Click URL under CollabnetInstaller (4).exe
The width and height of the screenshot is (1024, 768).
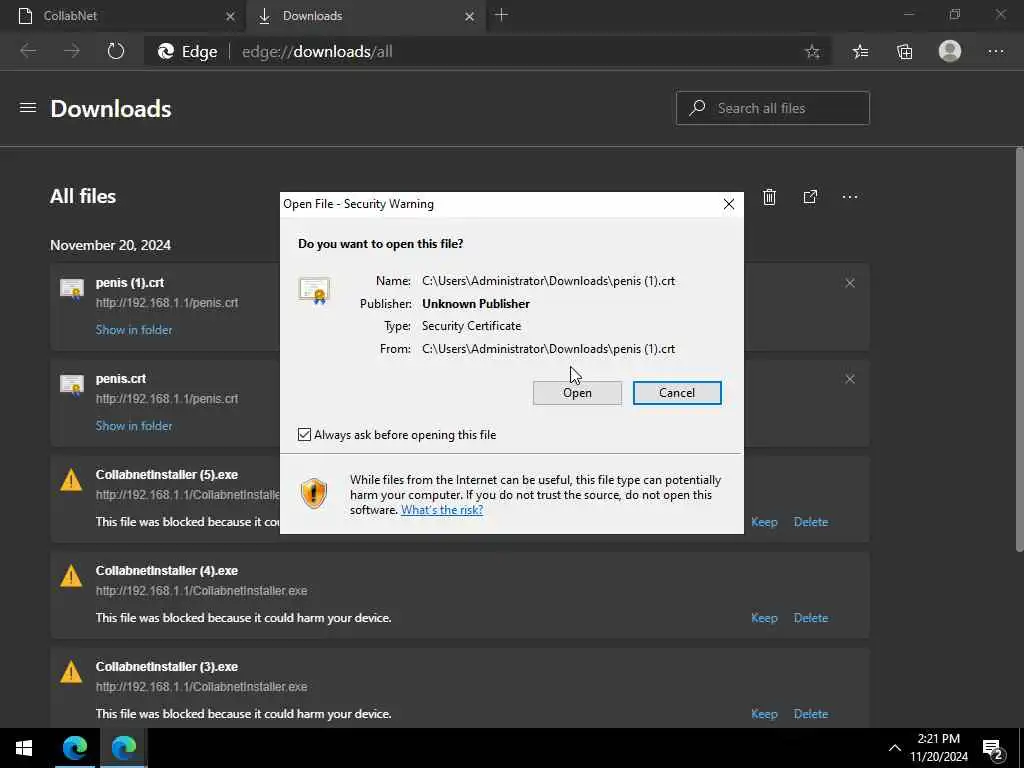tap(201, 591)
